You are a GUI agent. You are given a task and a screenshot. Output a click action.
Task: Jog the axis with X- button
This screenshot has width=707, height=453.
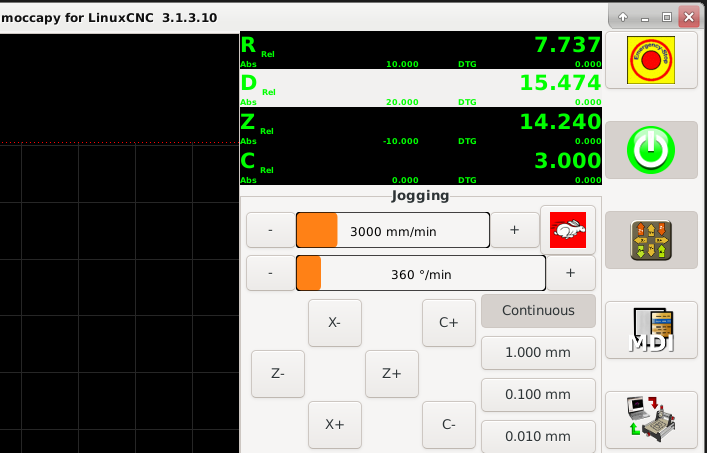tap(334, 323)
